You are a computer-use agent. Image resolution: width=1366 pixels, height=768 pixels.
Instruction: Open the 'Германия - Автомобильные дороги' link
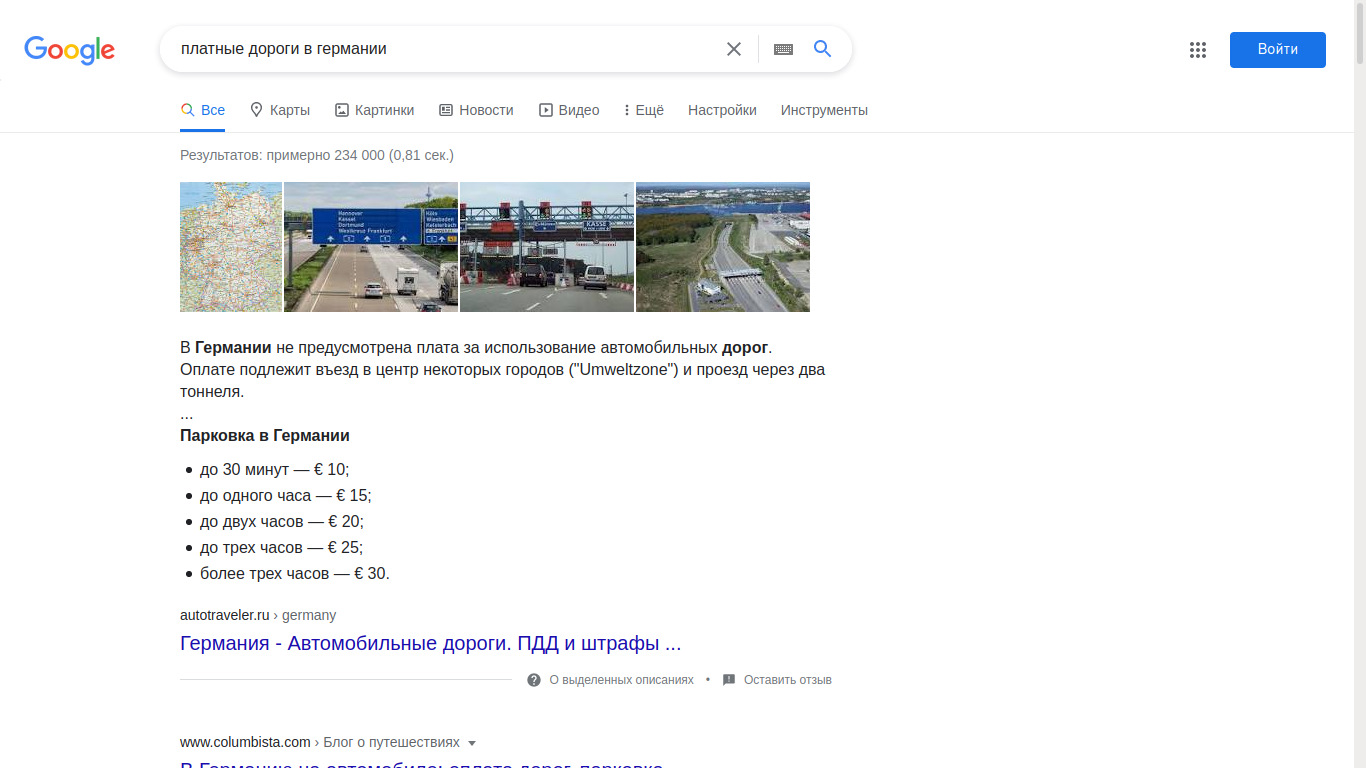point(430,643)
